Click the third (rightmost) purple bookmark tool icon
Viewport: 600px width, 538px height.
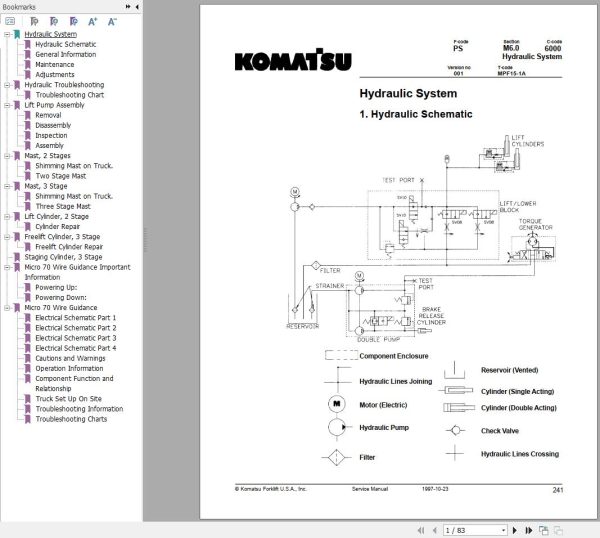tap(73, 21)
